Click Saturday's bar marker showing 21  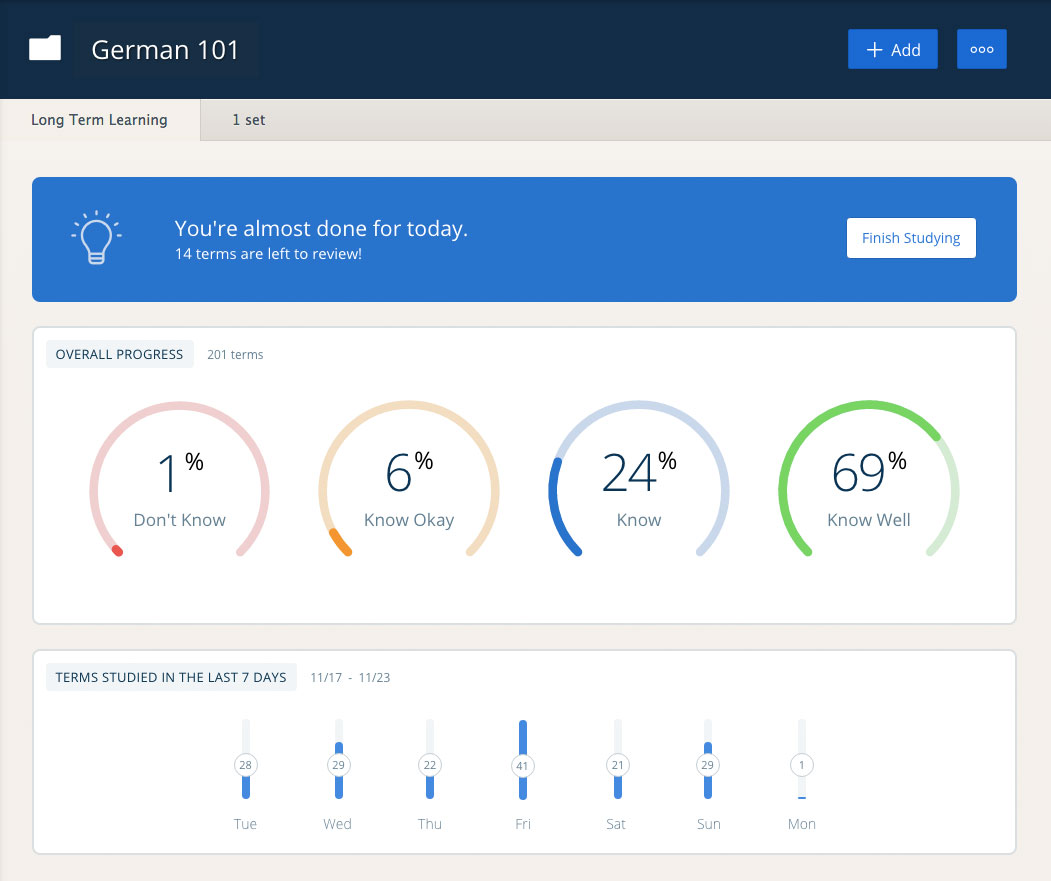(616, 765)
